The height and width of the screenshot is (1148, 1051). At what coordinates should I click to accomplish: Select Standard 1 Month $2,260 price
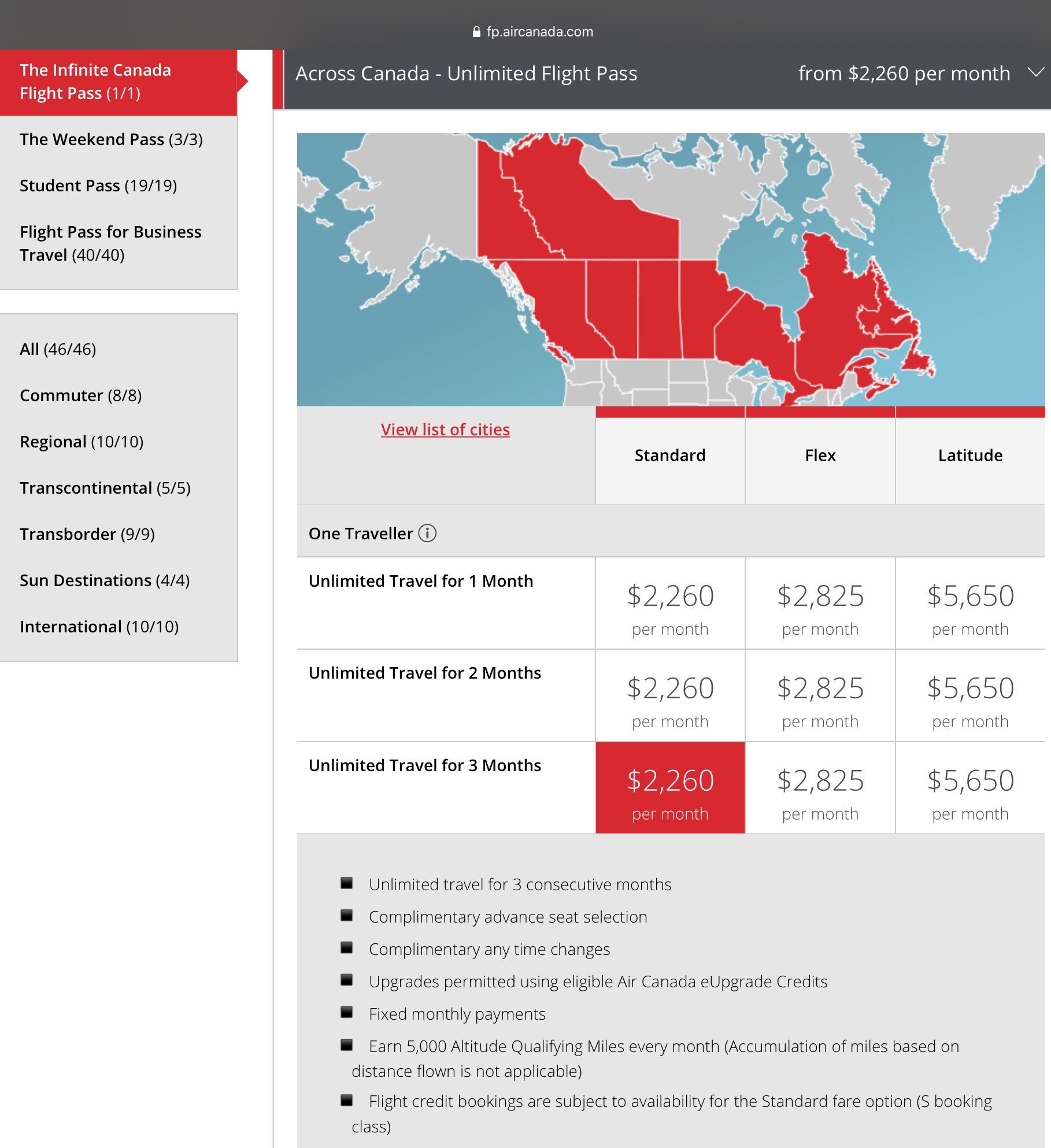[670, 603]
